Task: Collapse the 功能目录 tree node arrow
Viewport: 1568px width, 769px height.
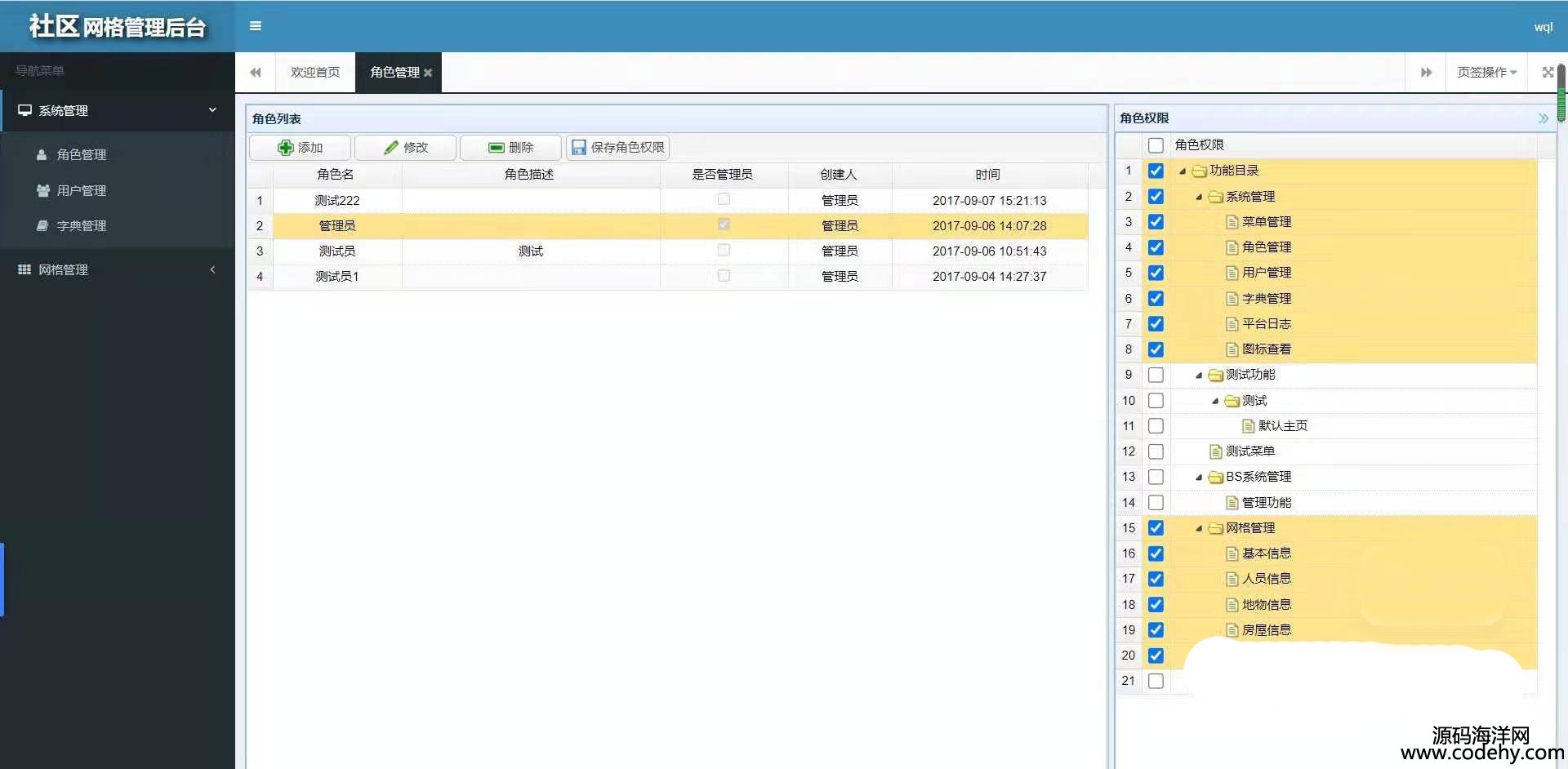Action: (x=1183, y=171)
